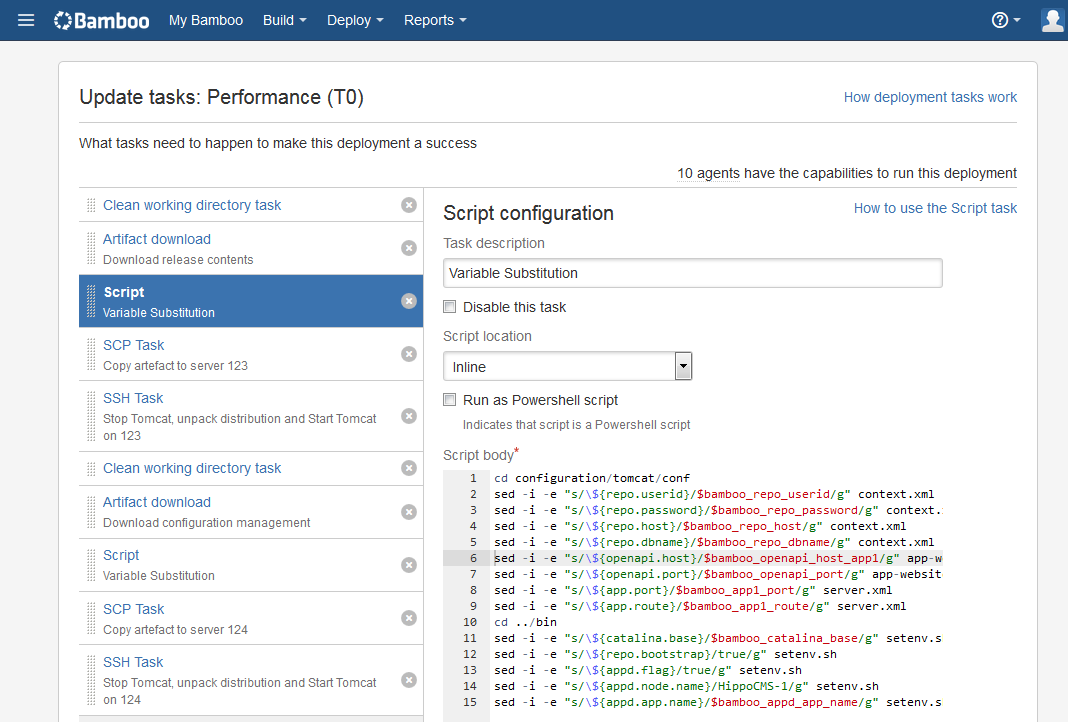Remove the selected Variable Substitution Script task
Screen dimensions: 1068x722
[x=408, y=300]
